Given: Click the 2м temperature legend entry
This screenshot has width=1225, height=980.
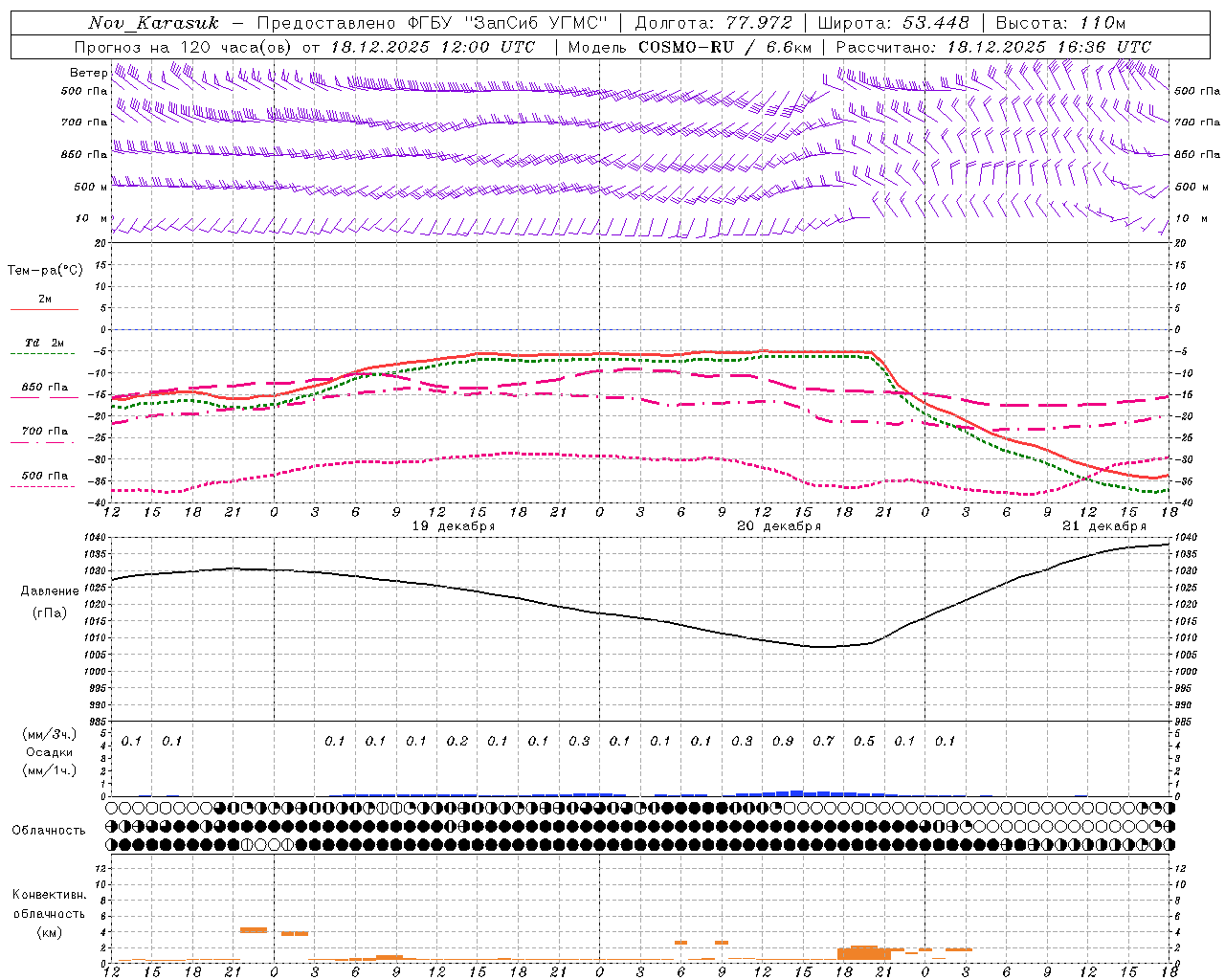Looking at the screenshot, I should coord(44,300).
